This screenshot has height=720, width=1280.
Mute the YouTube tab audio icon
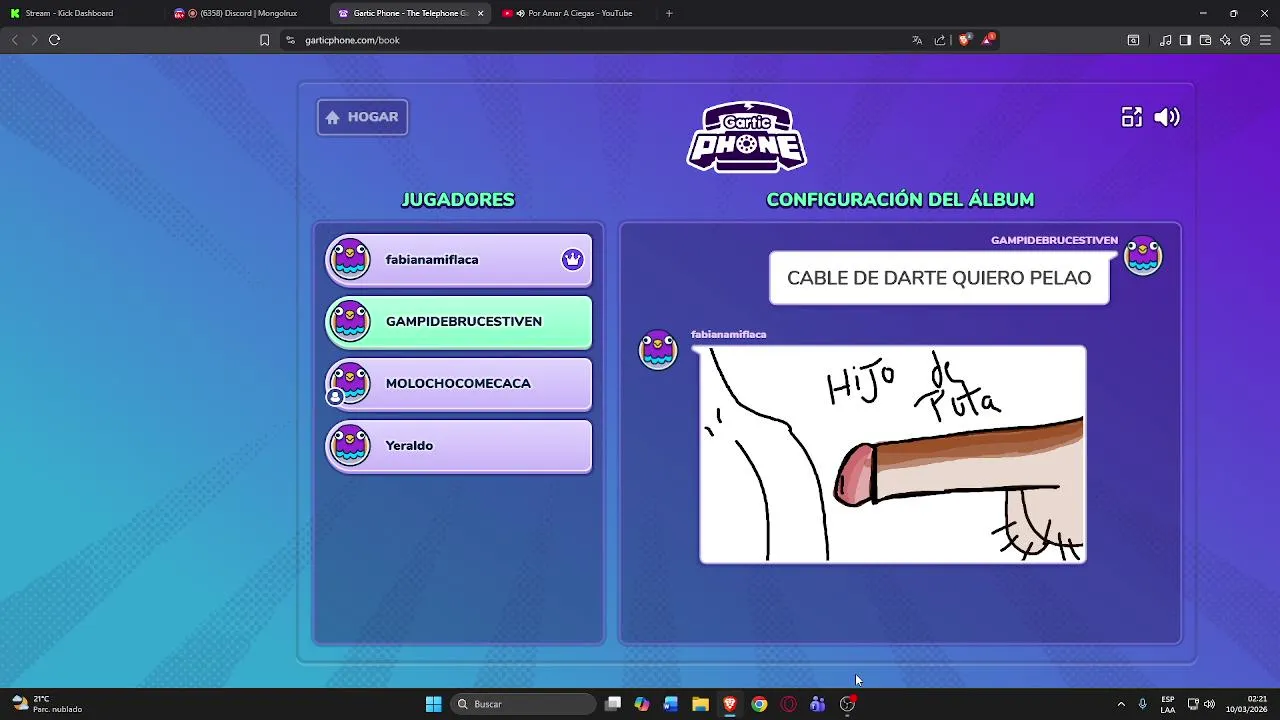(x=520, y=13)
